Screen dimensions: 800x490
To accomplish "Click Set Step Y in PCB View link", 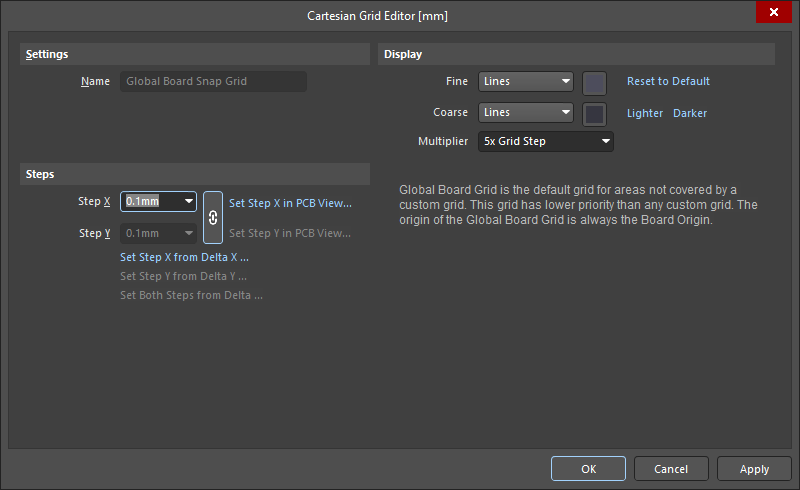I will click(290, 233).
